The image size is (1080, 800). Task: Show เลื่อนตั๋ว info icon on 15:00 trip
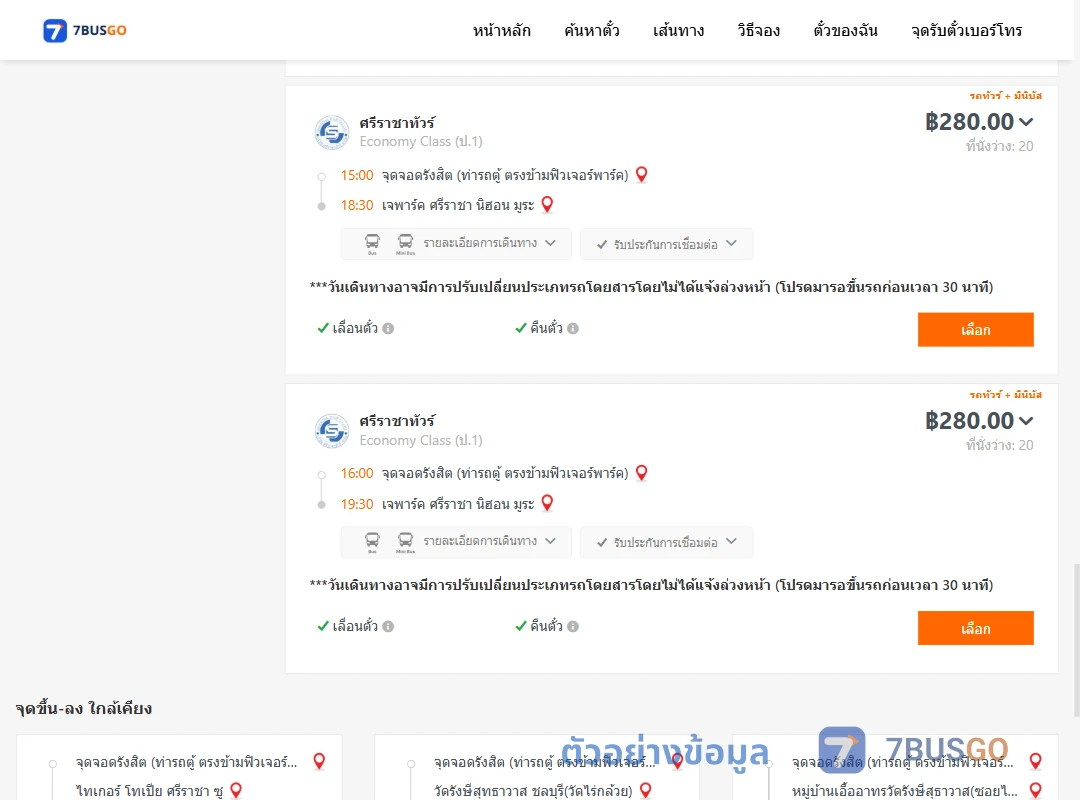coord(388,329)
